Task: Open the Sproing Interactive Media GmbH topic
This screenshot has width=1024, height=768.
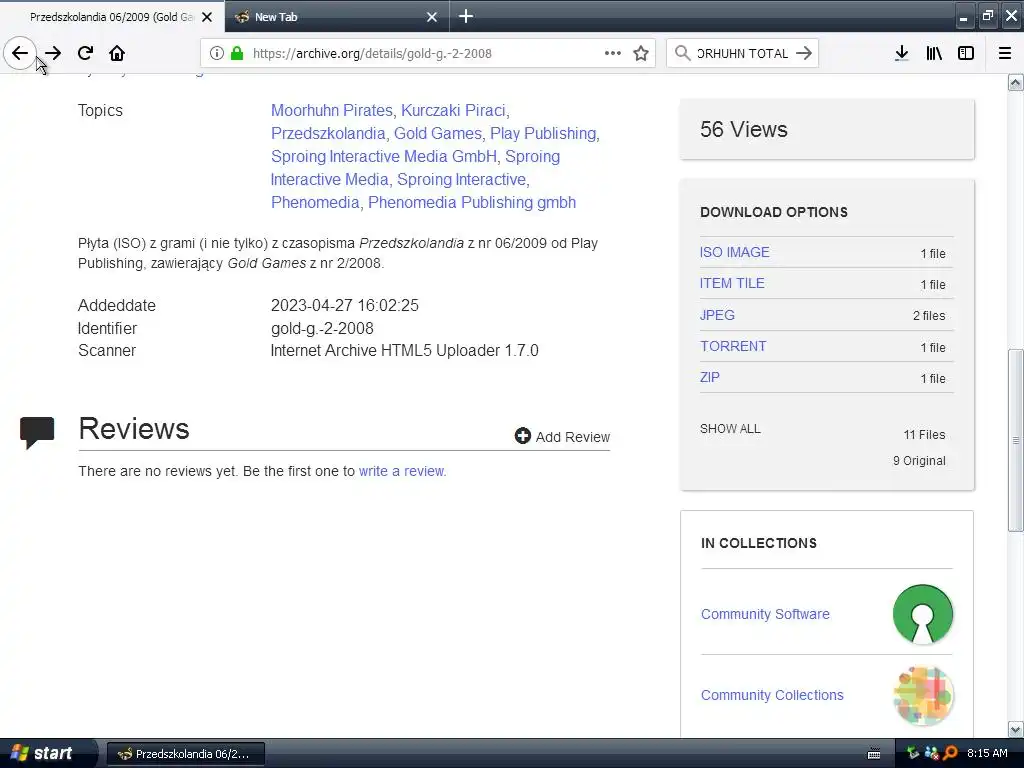Action: [384, 156]
